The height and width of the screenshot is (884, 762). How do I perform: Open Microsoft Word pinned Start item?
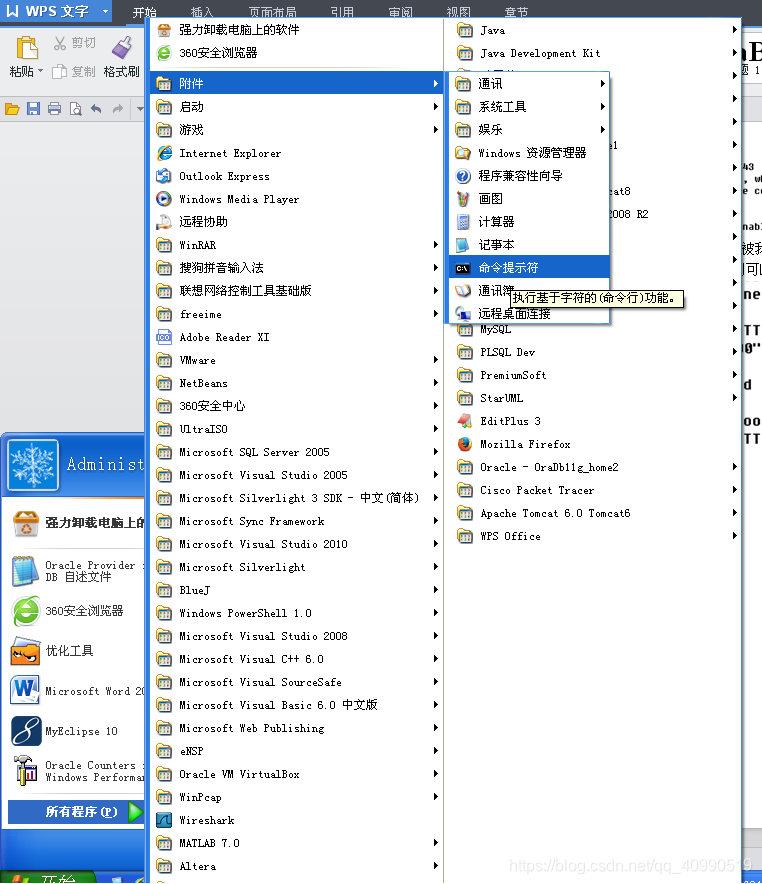coord(76,691)
